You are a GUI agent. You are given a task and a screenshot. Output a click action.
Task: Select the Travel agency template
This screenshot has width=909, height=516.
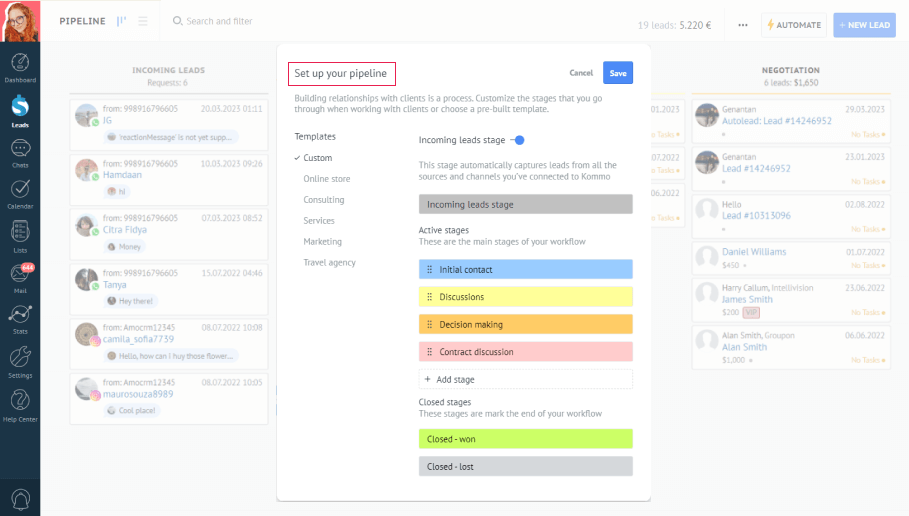coord(329,262)
